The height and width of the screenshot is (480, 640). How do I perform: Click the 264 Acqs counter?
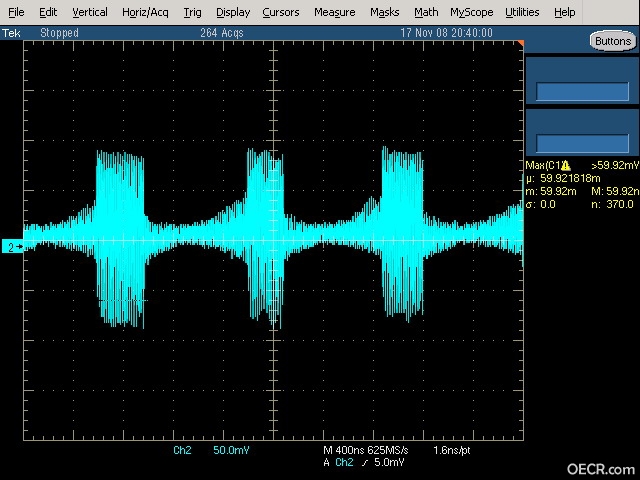pyautogui.click(x=222, y=33)
